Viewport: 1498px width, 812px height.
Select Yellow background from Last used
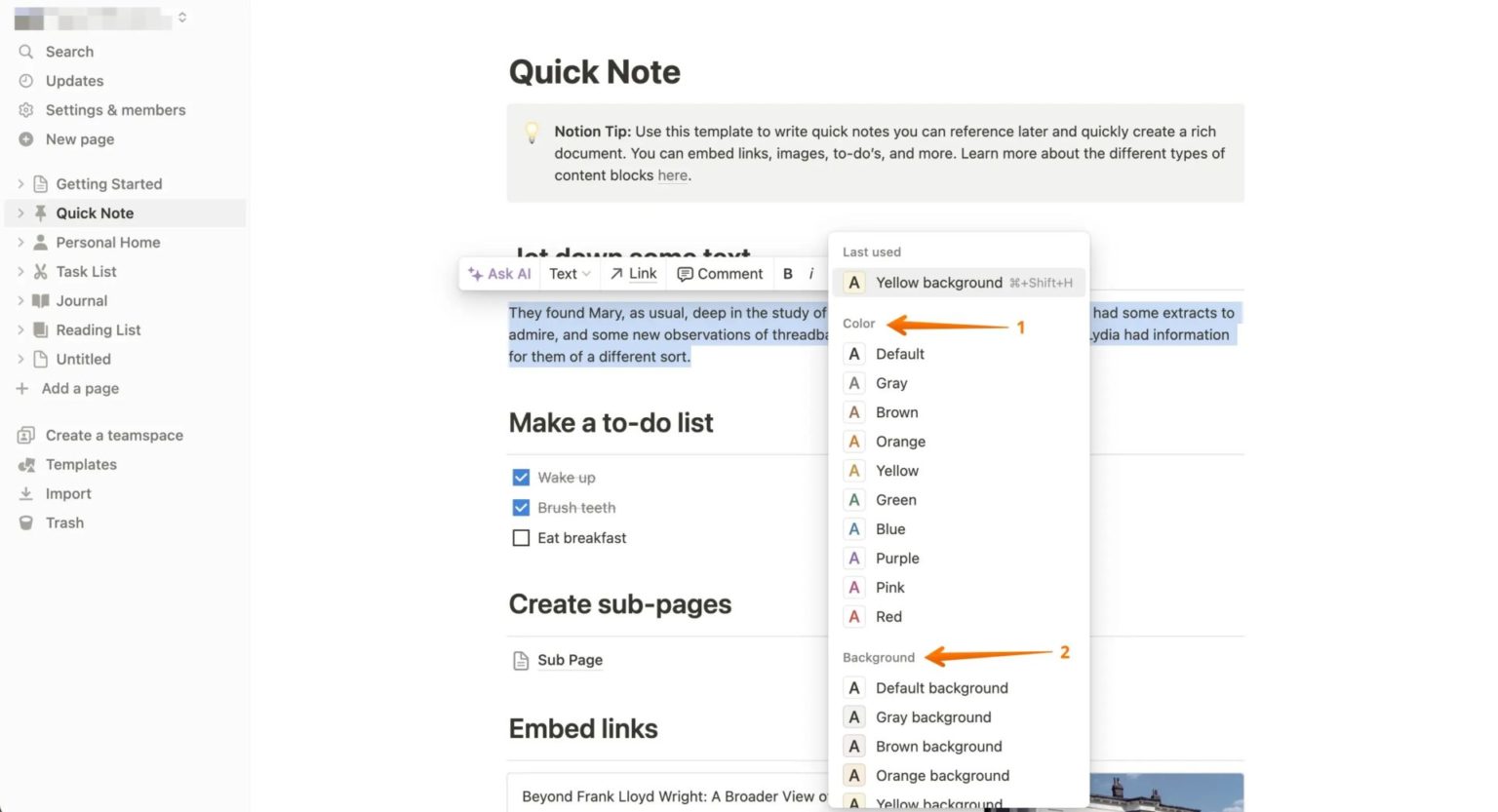[938, 283]
